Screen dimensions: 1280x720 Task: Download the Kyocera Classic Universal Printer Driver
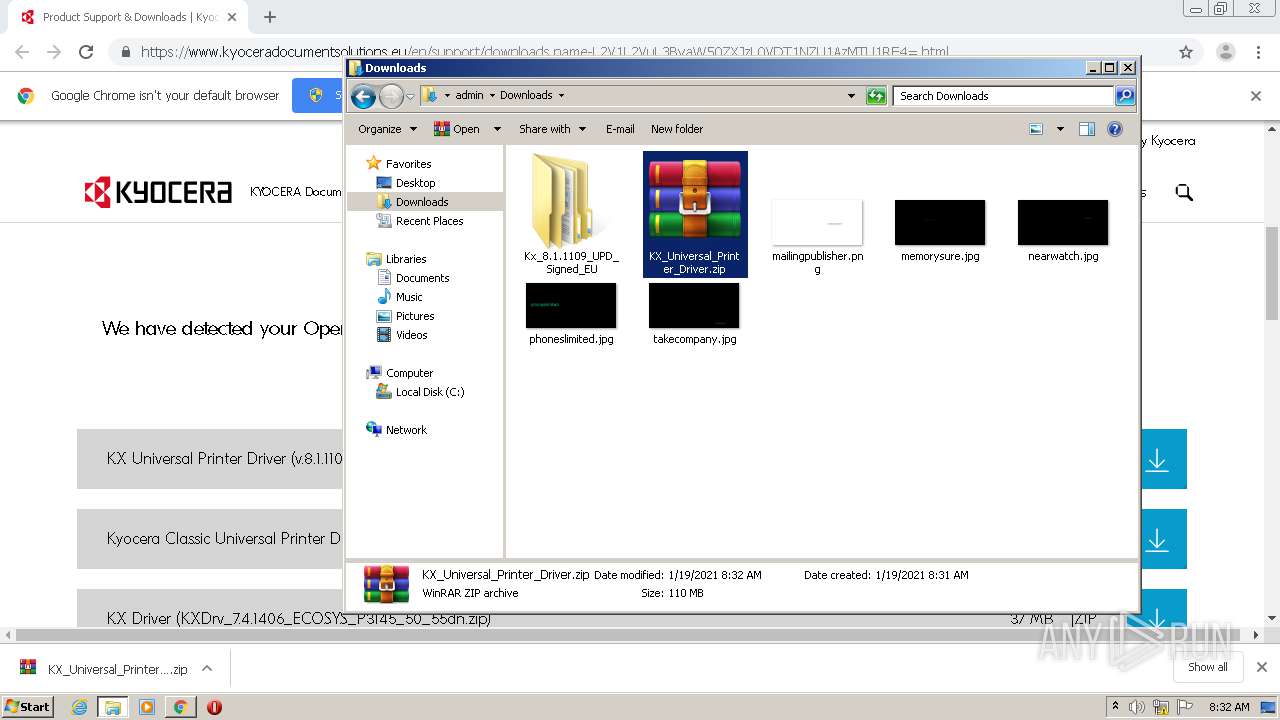click(1158, 539)
